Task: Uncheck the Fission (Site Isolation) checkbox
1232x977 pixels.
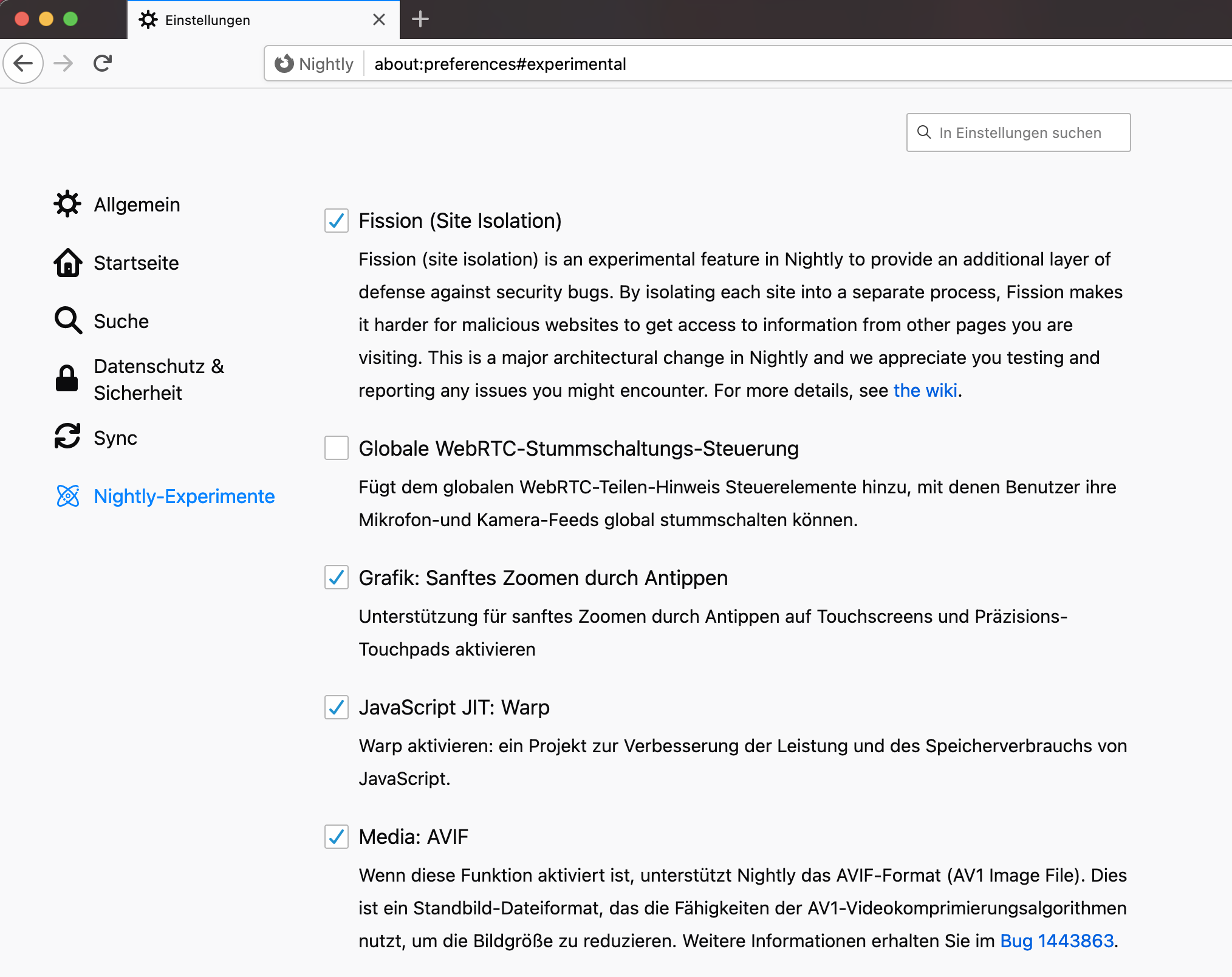Action: [x=337, y=221]
